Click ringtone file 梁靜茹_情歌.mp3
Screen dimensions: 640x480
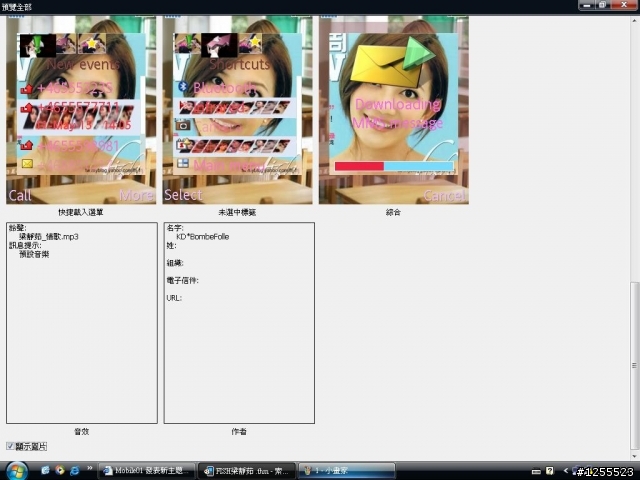coord(49,237)
